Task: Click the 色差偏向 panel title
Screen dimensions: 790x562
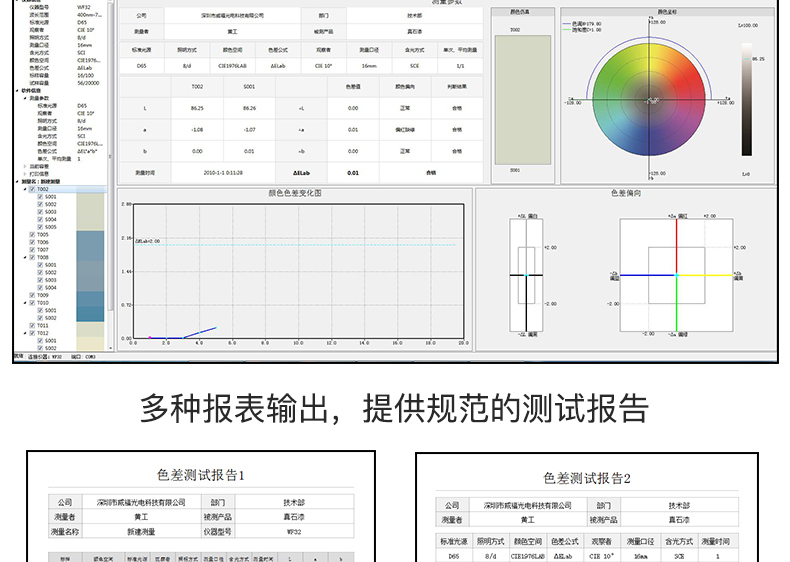Action: [626, 193]
